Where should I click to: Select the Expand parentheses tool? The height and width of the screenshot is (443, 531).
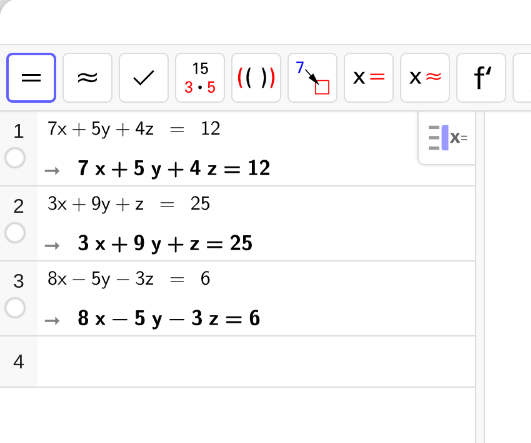pyautogui.click(x=256, y=78)
